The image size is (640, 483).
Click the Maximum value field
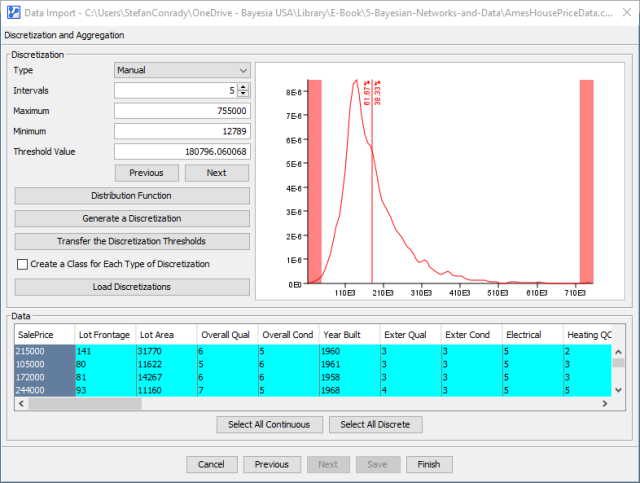[182, 111]
